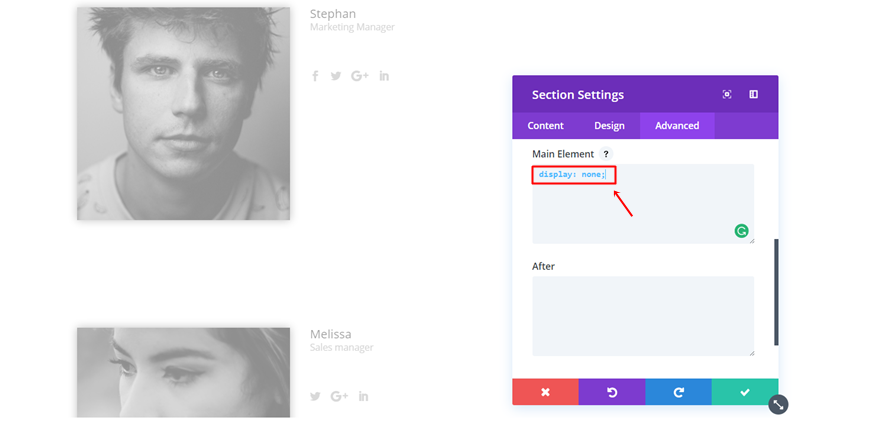This screenshot has width=880, height=428.
Task: Click the dark resize handle at modal corner
Action: click(779, 404)
